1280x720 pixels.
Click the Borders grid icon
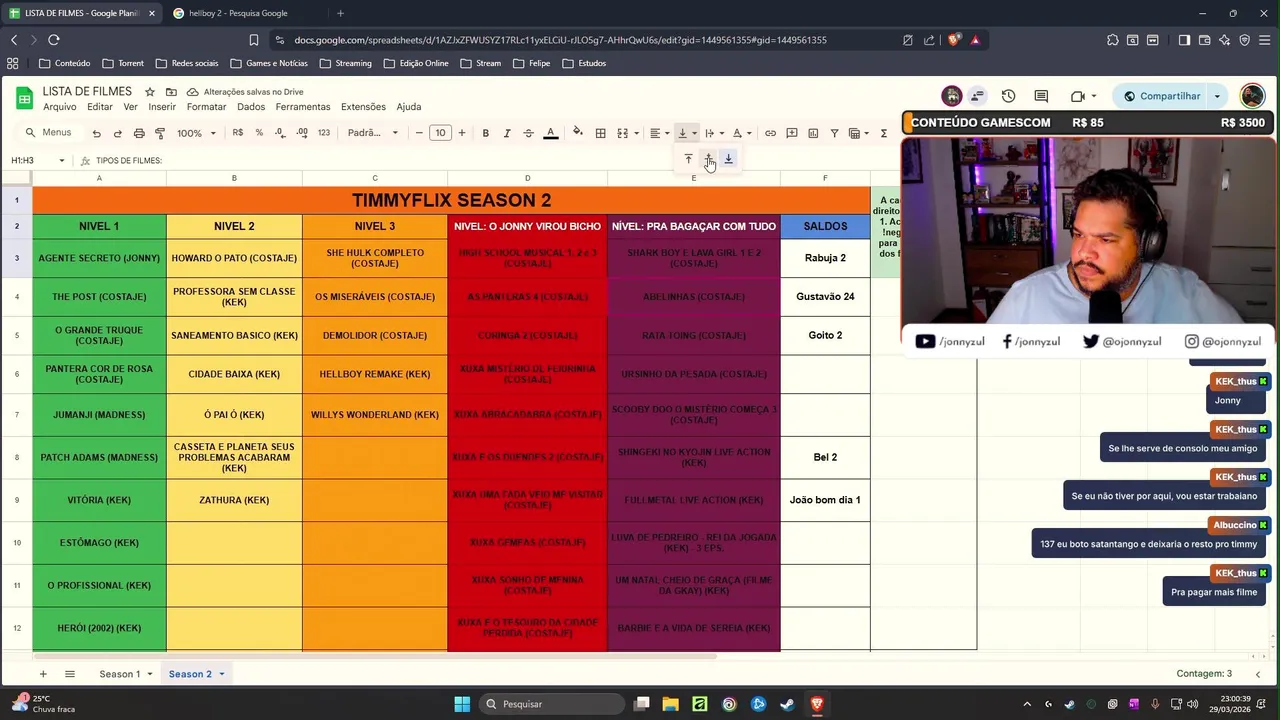click(600, 133)
